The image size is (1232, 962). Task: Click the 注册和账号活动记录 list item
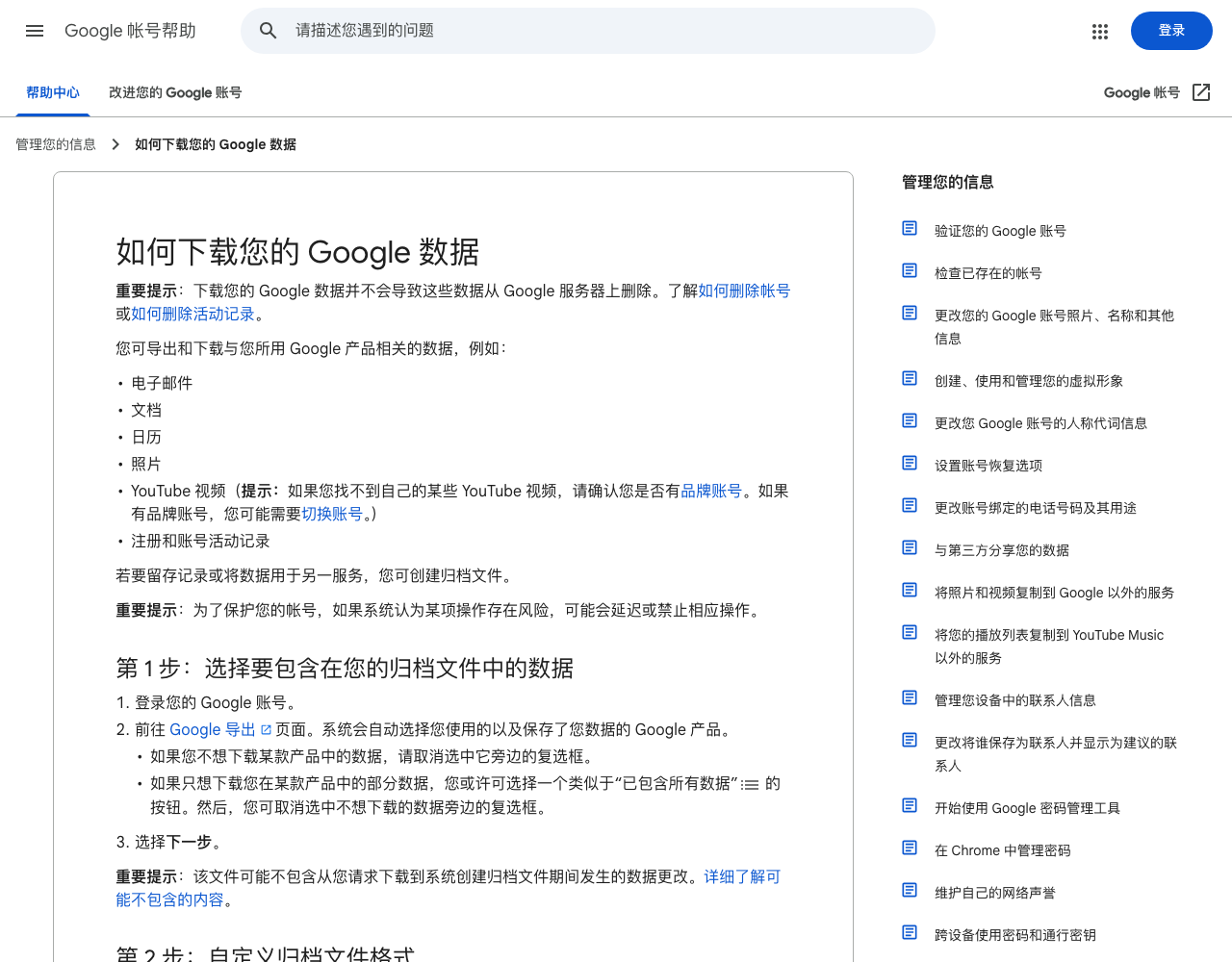tap(200, 541)
